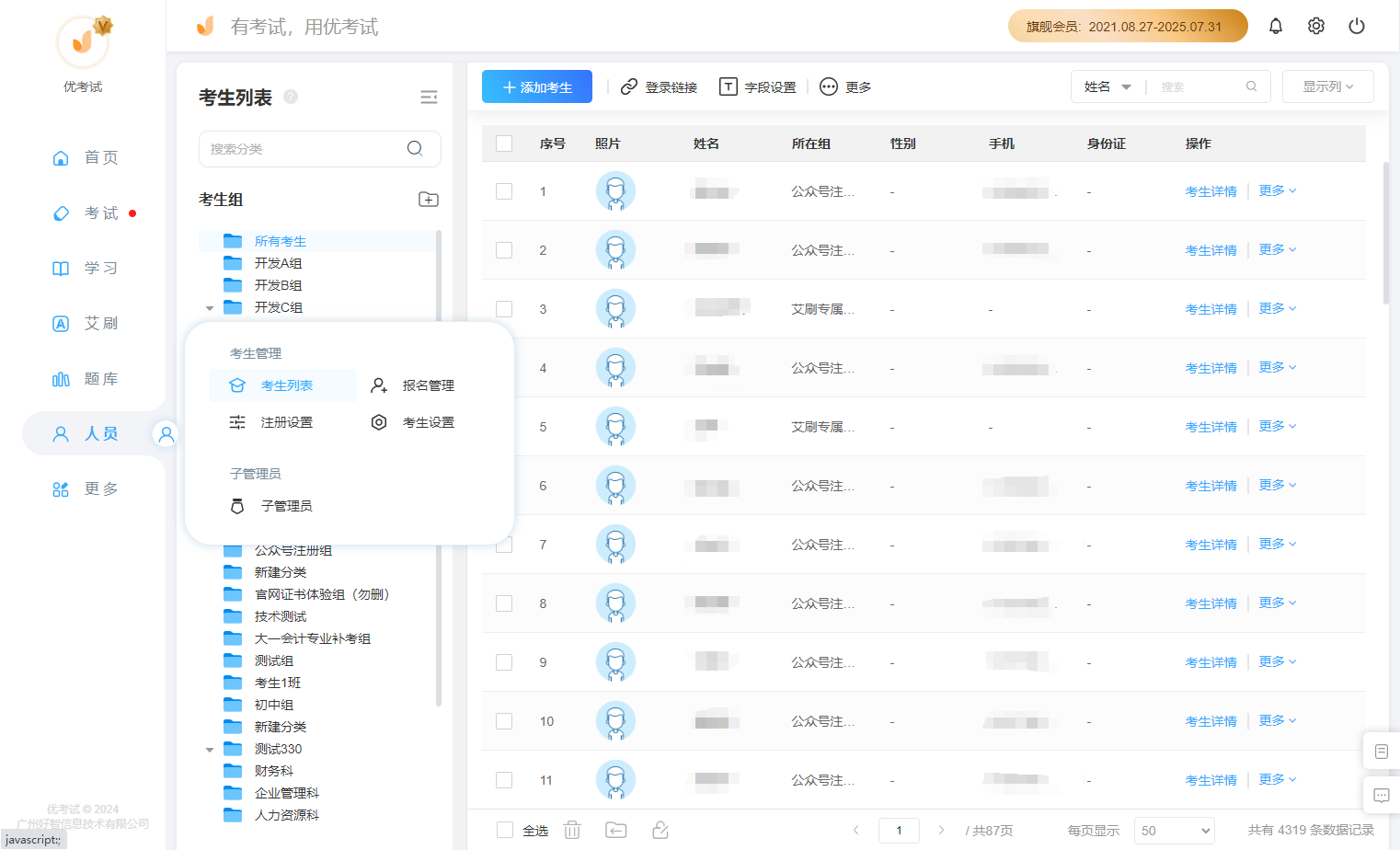The width and height of the screenshot is (1400, 850).
Task: Click the power logout icon
Action: (x=1357, y=26)
